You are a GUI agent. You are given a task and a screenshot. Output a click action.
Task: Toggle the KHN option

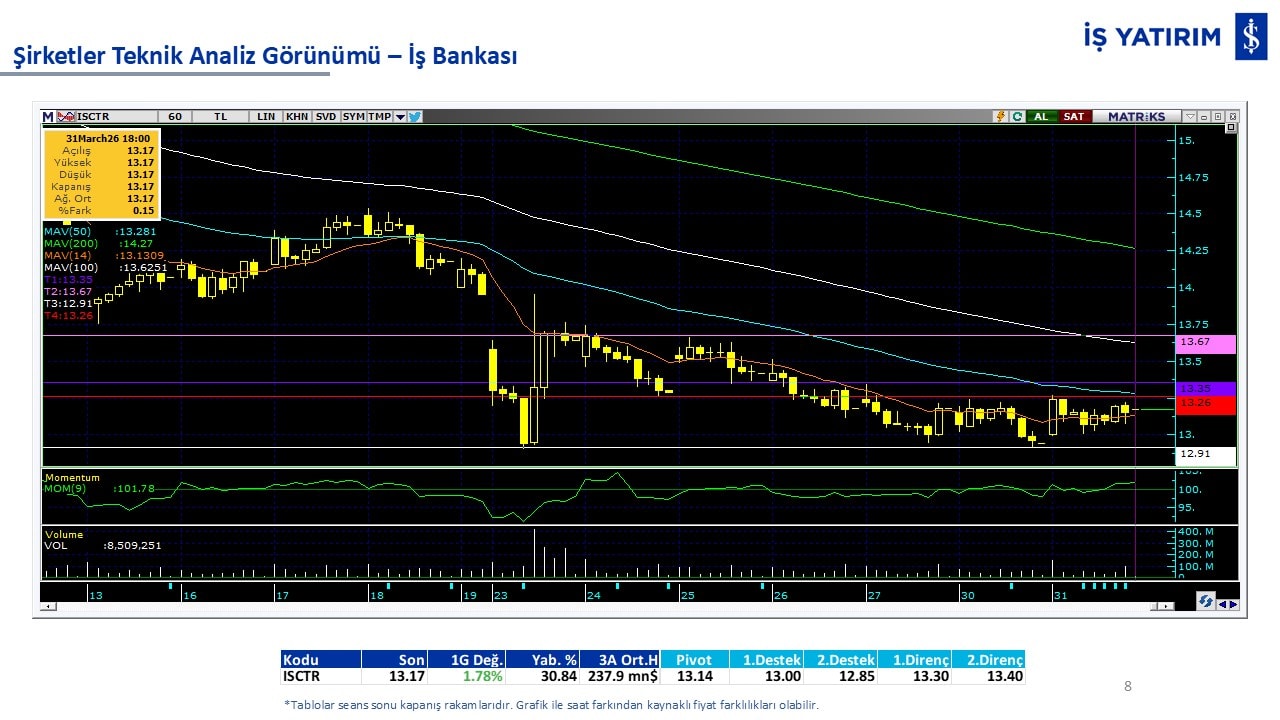click(297, 117)
